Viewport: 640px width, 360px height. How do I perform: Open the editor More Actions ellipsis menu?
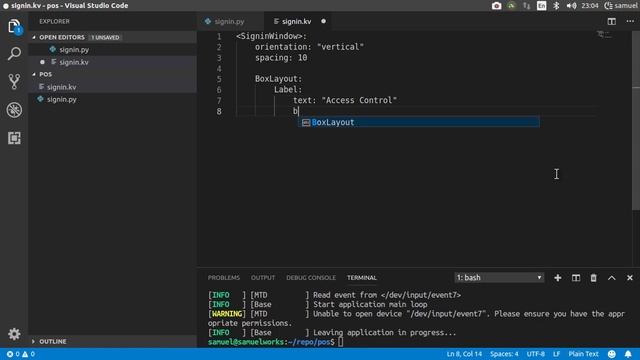click(630, 21)
